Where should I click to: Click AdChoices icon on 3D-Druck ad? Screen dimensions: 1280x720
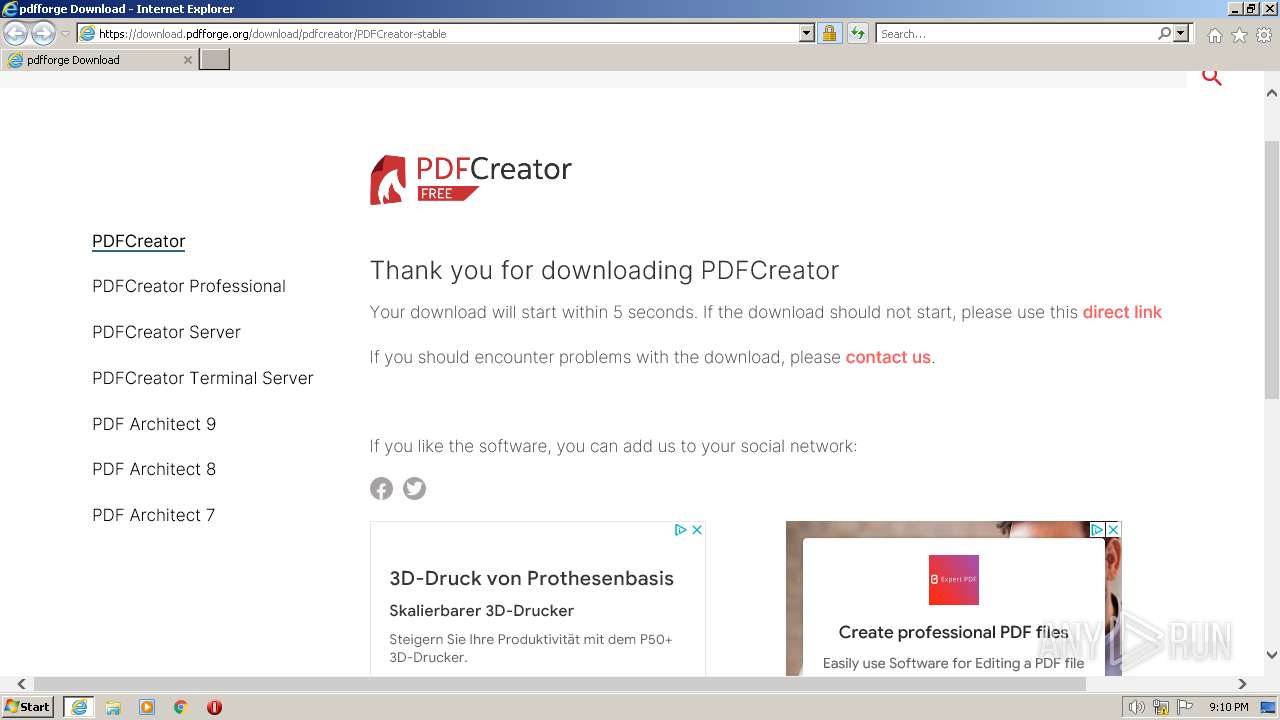(680, 530)
